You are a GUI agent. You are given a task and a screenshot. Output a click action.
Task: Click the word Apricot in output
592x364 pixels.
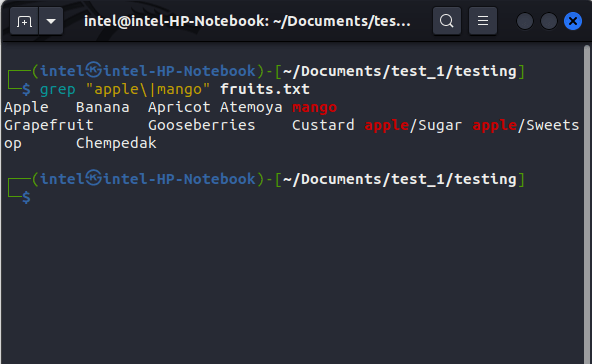179,108
